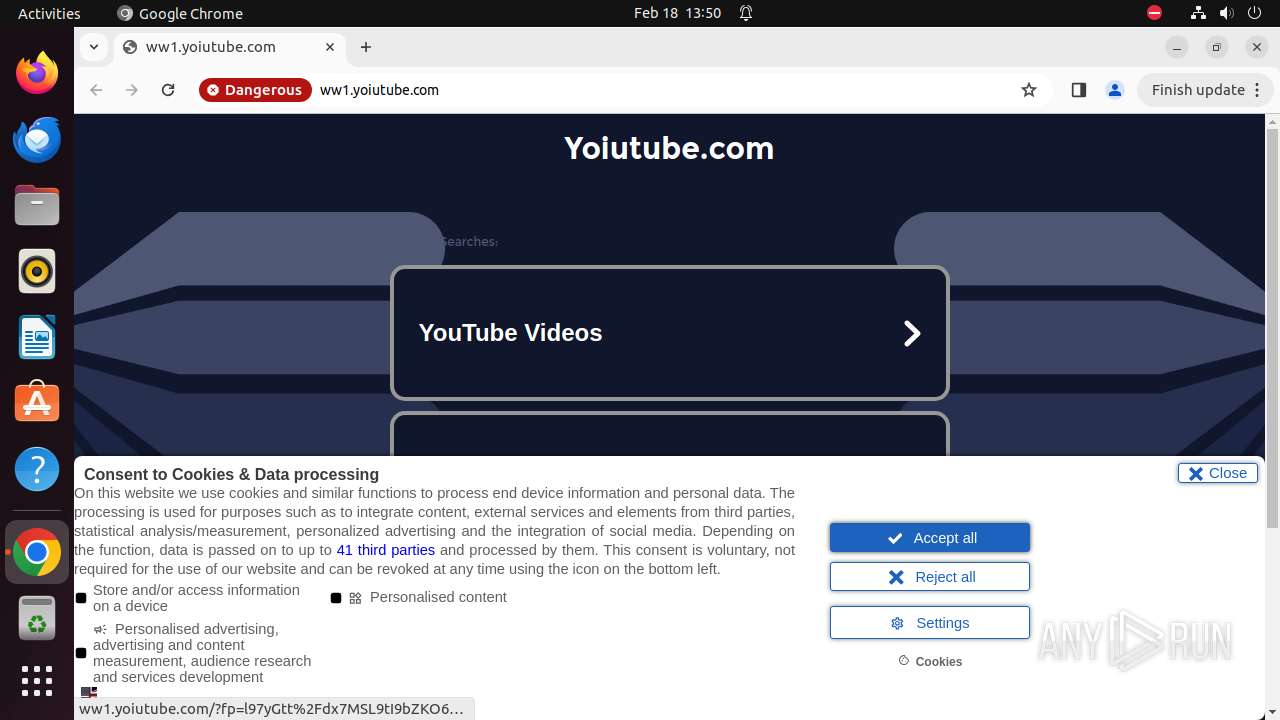Open the Activities overview
1280x720 pixels.
[49, 13]
